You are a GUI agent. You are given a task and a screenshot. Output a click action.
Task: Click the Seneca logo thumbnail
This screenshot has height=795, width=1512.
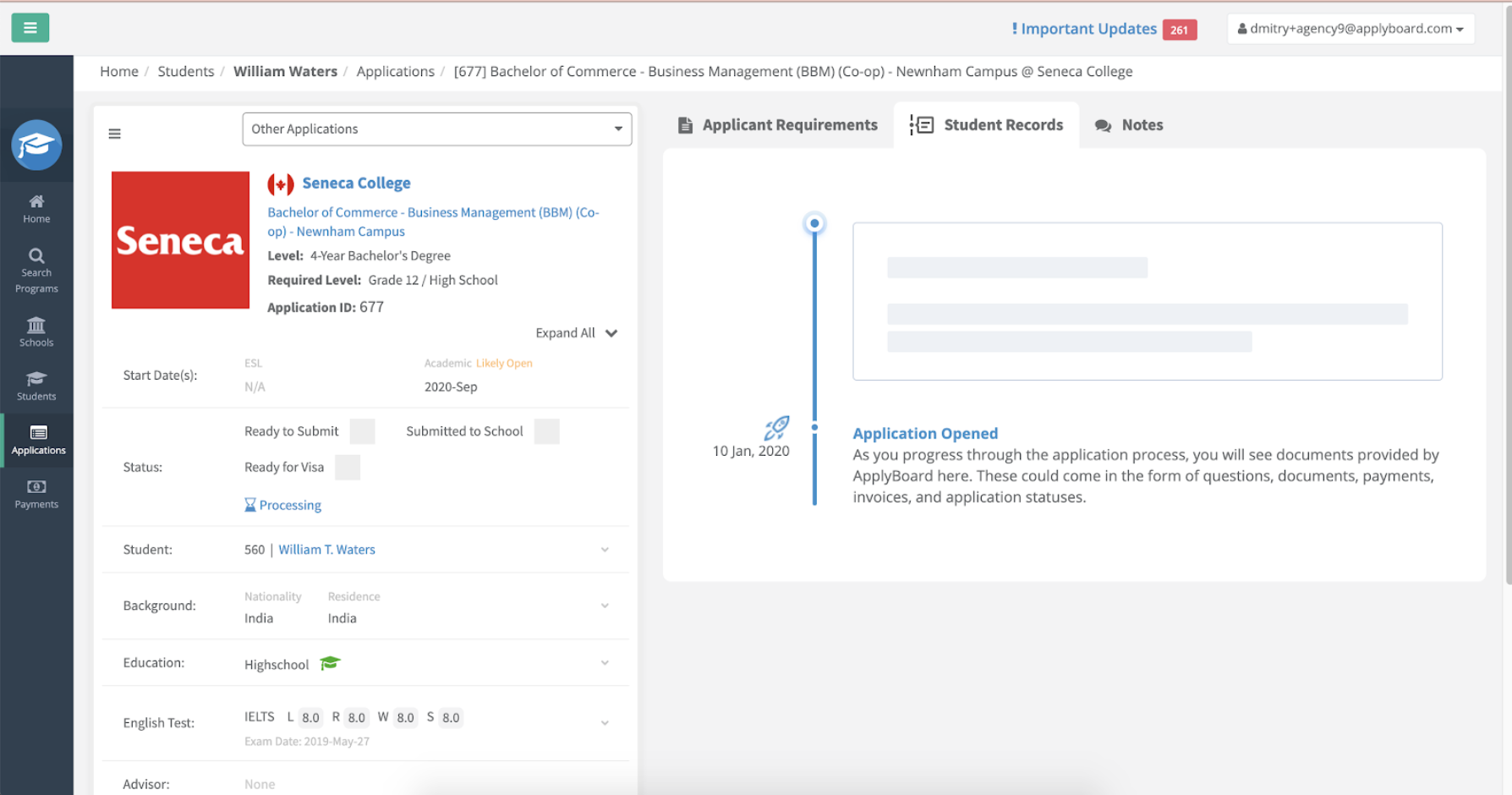click(x=181, y=240)
